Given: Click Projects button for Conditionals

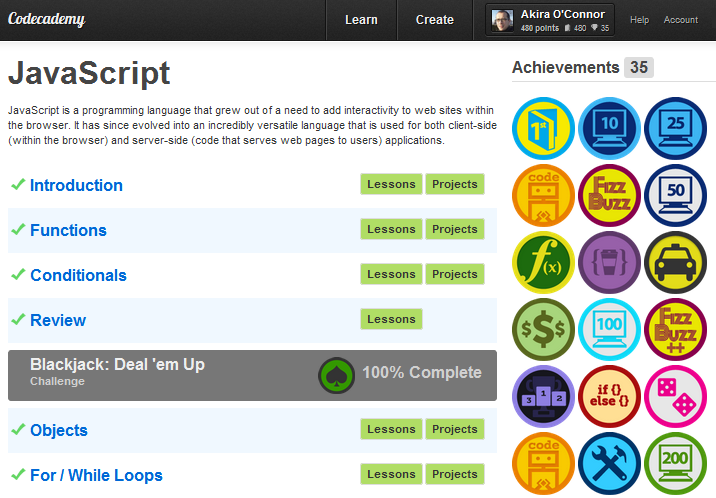Looking at the screenshot, I should (455, 274).
